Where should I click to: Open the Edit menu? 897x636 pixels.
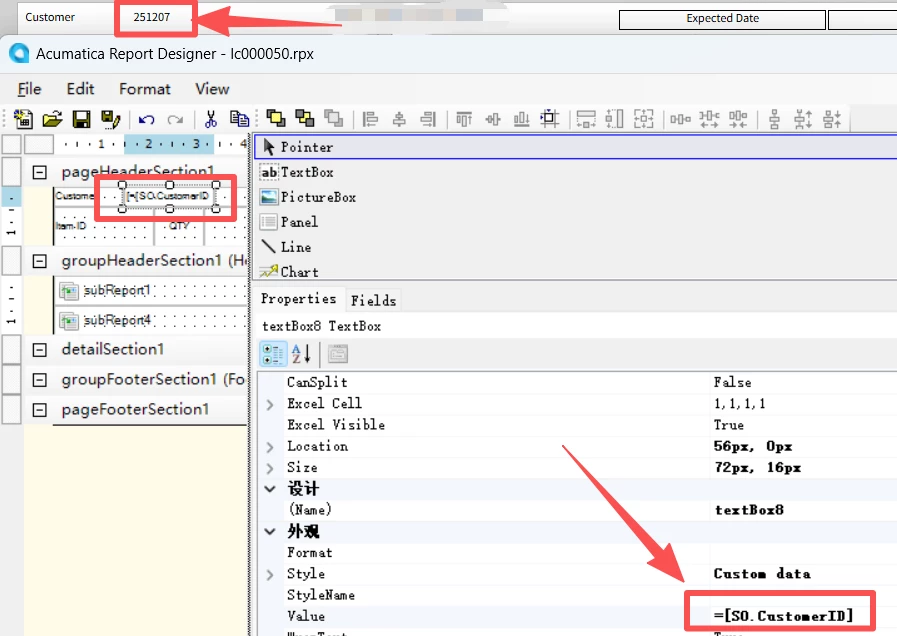(x=80, y=89)
